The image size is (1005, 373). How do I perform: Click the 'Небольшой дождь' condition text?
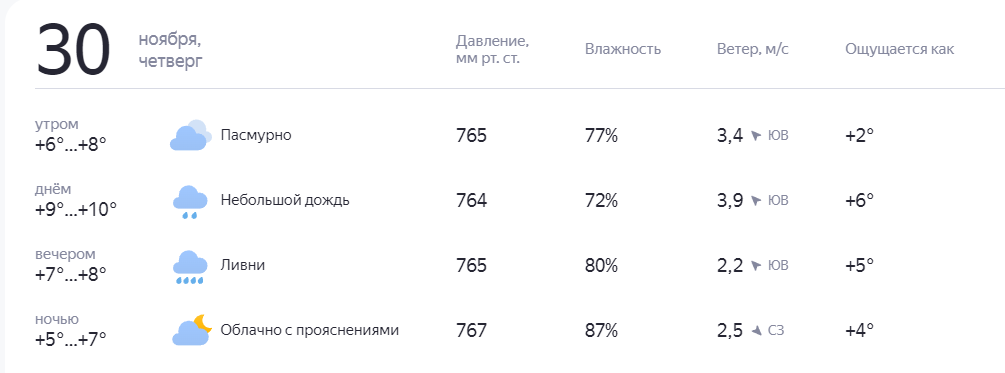[x=285, y=201]
